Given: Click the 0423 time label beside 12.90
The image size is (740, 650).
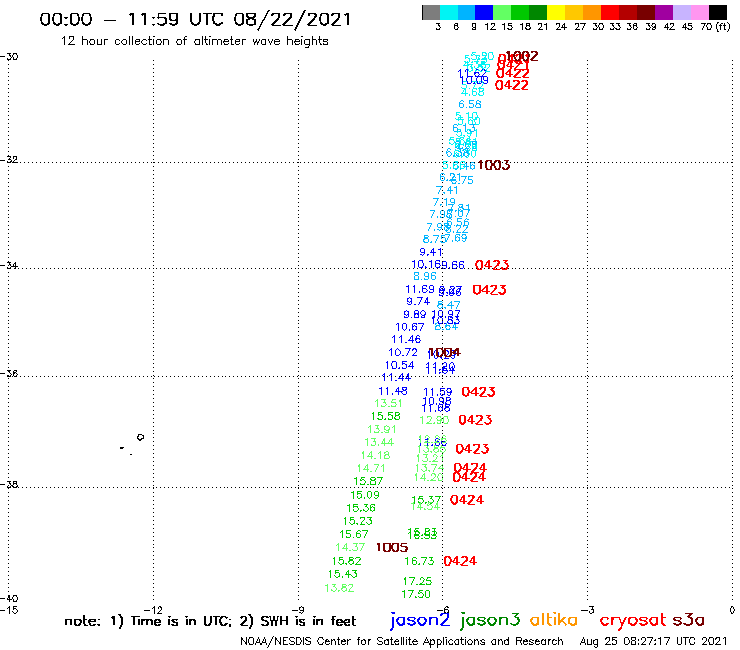Looking at the screenshot, I should click(x=475, y=420).
